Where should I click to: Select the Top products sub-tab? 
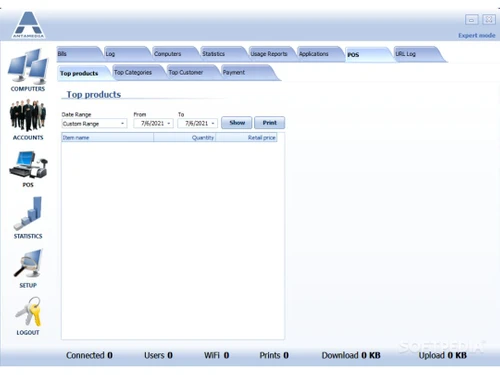(83, 73)
